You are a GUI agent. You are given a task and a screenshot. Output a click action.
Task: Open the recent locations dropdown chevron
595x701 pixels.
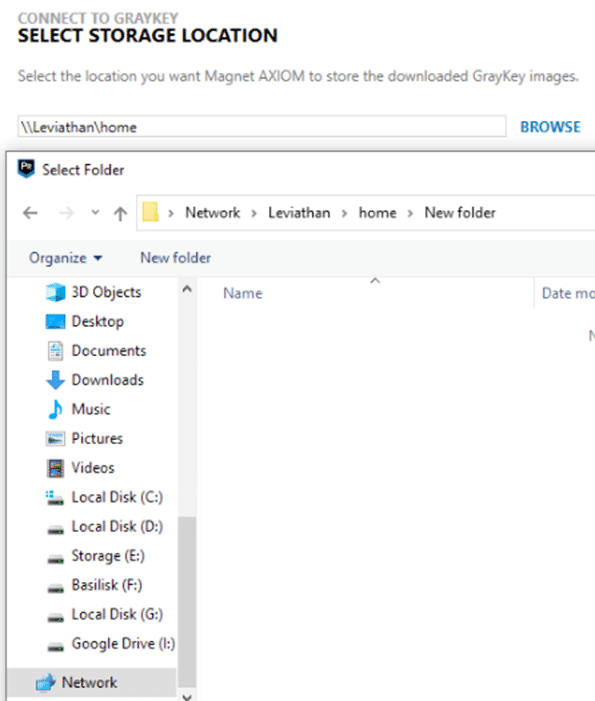pos(95,212)
